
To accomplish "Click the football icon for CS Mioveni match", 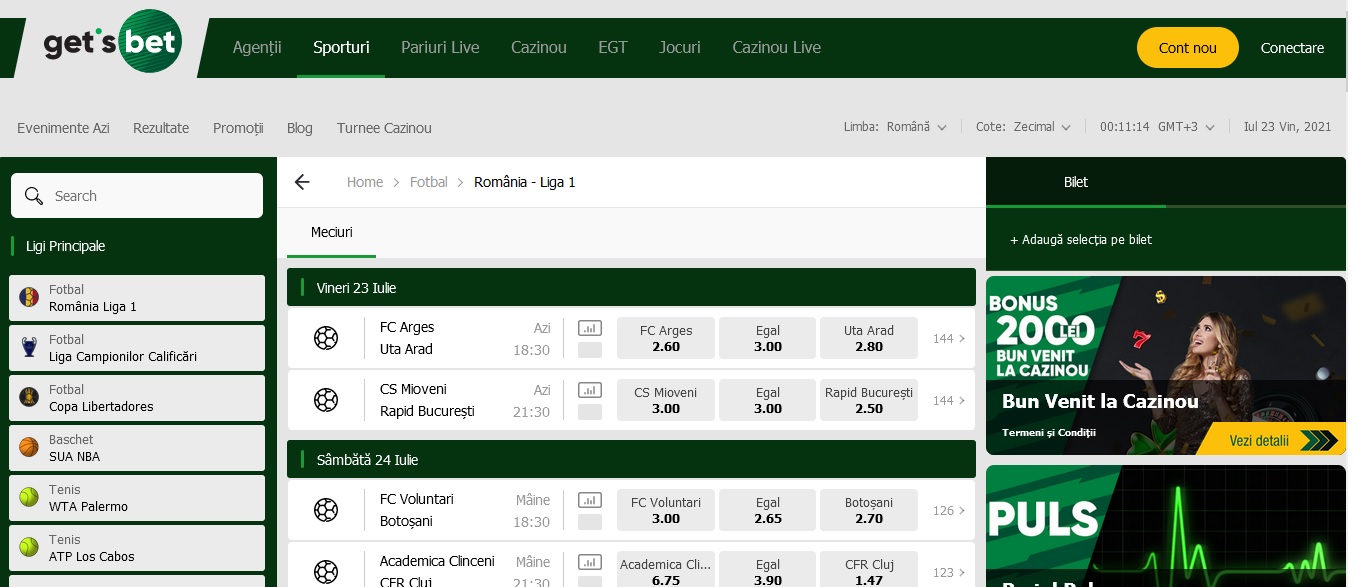I will pos(326,400).
